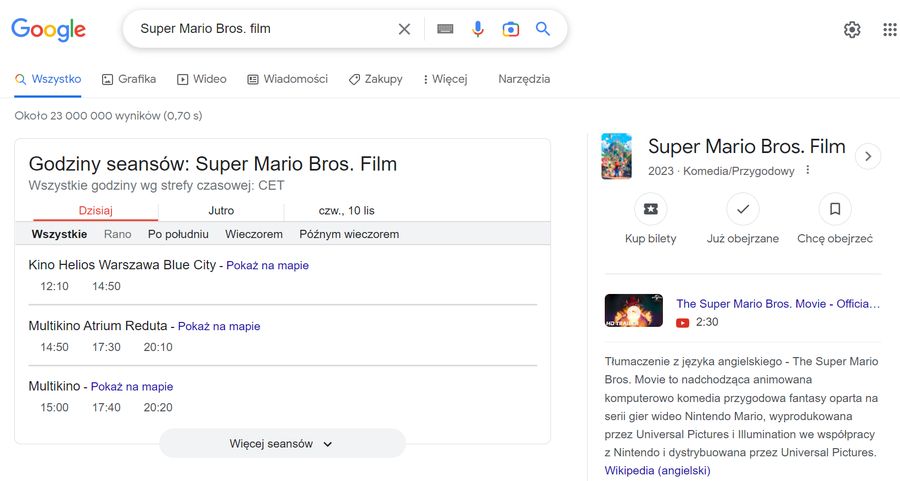Show Multikino on map link
The width and height of the screenshot is (900, 481).
(132, 387)
